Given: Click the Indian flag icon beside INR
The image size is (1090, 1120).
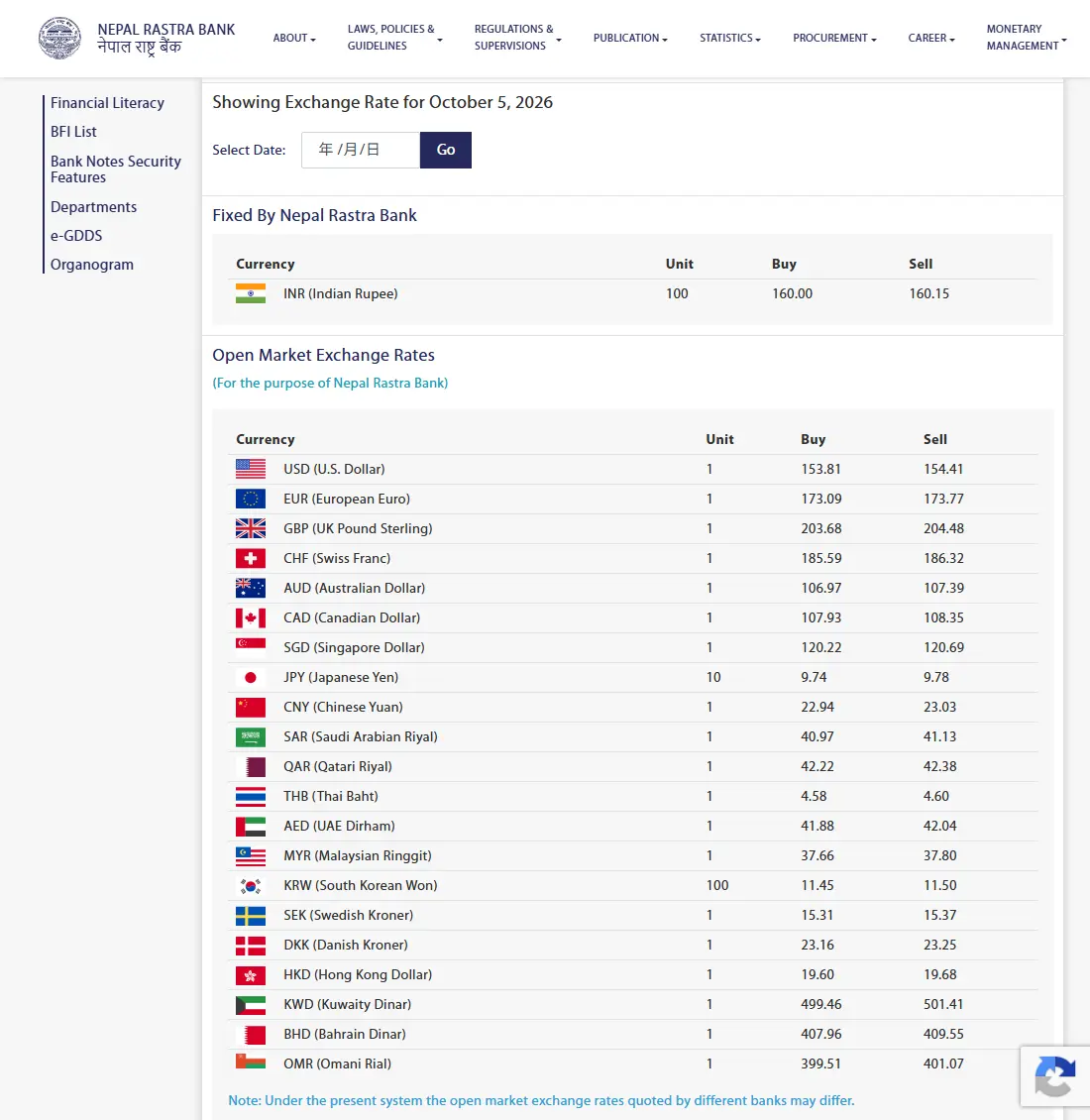Looking at the screenshot, I should [251, 293].
